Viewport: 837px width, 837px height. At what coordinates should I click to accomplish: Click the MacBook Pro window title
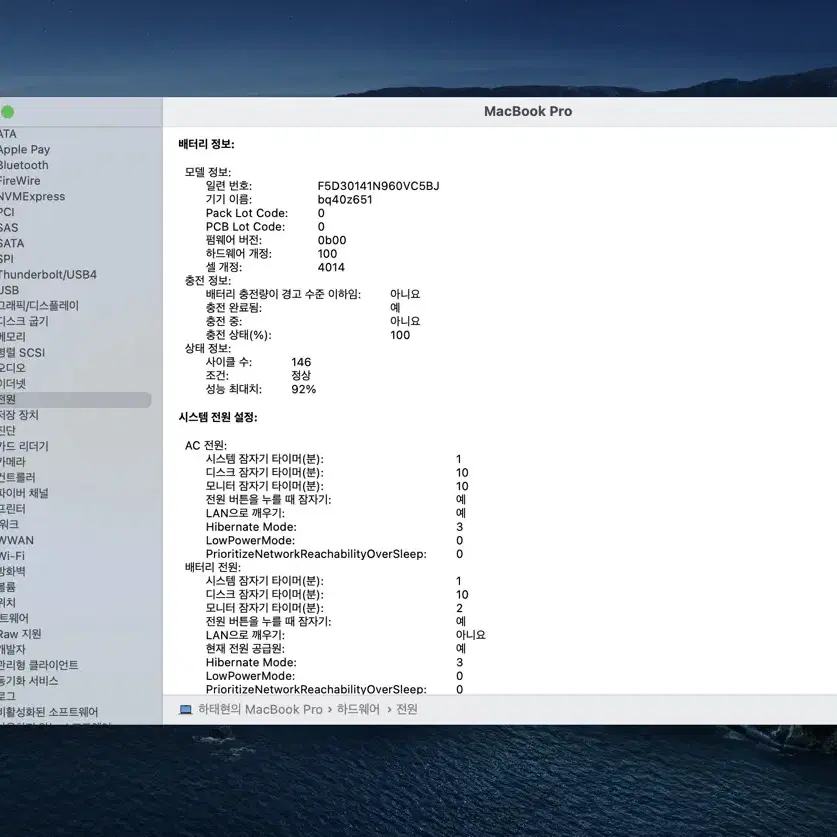[x=528, y=112]
